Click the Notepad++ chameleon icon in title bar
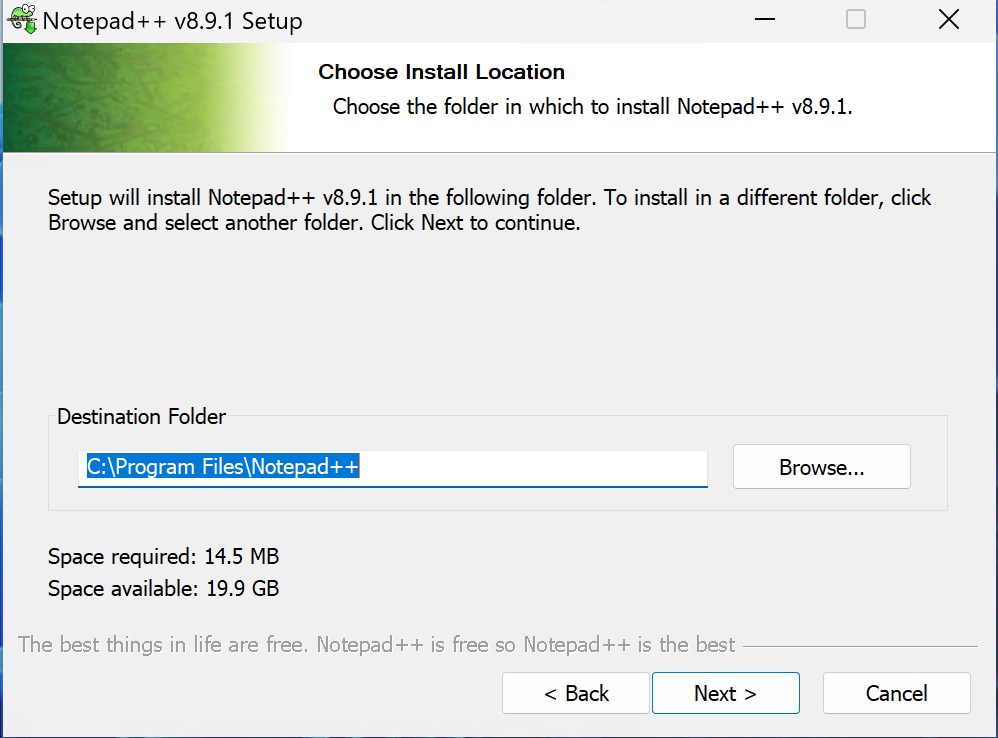This screenshot has height=738, width=998. pos(22,19)
